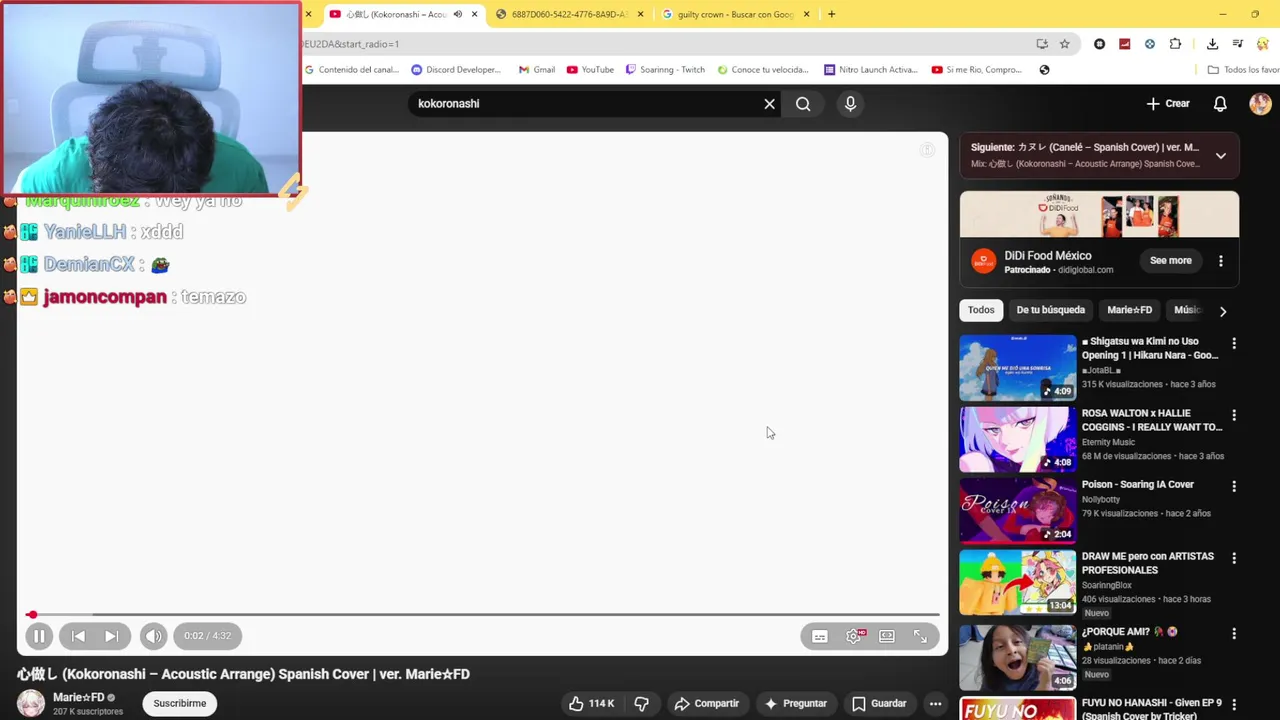
Task: Open Poison - Soaring IA Cover thumbnail
Action: [x=1018, y=510]
